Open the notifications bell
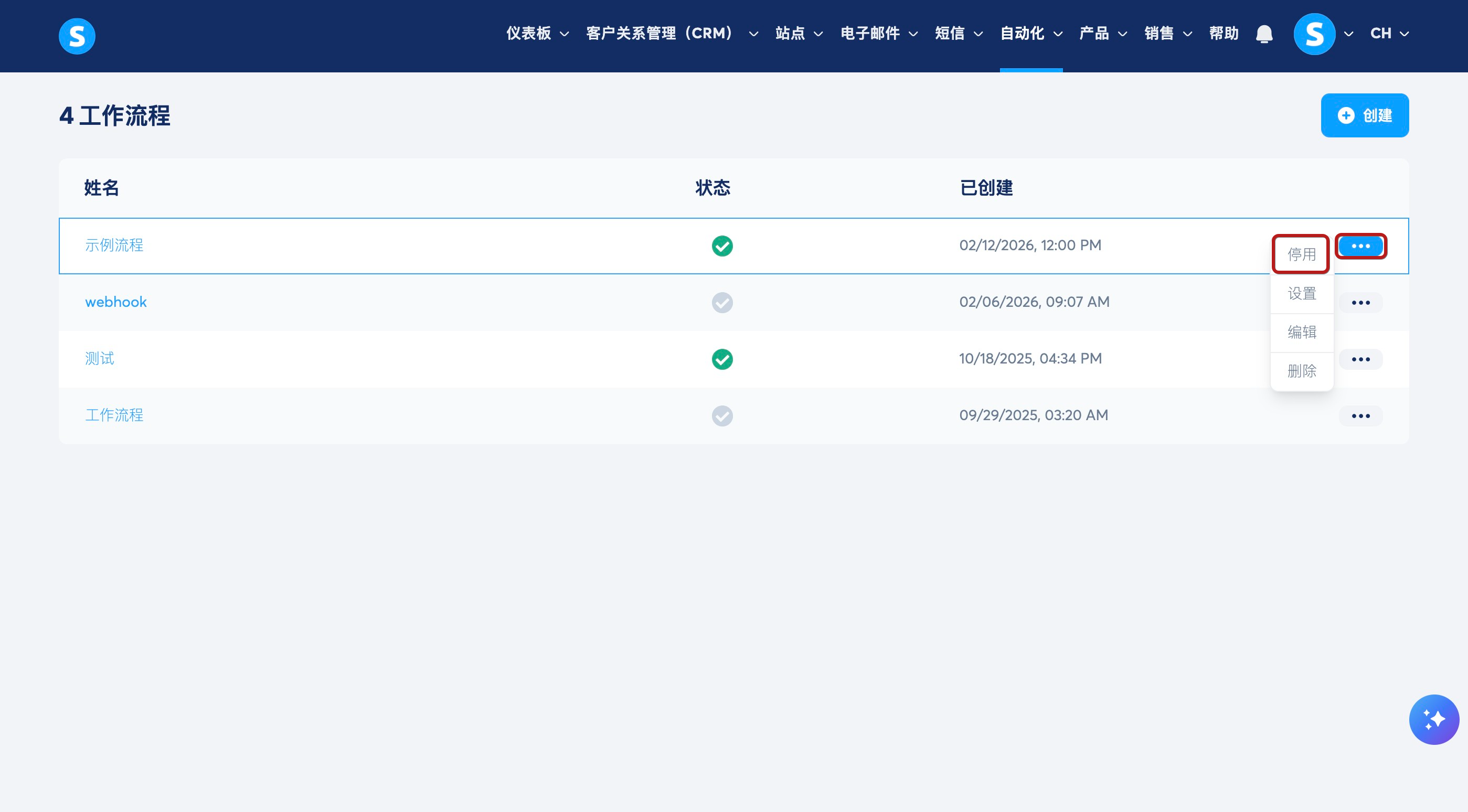Image resolution: width=1468 pixels, height=812 pixels. [x=1264, y=34]
